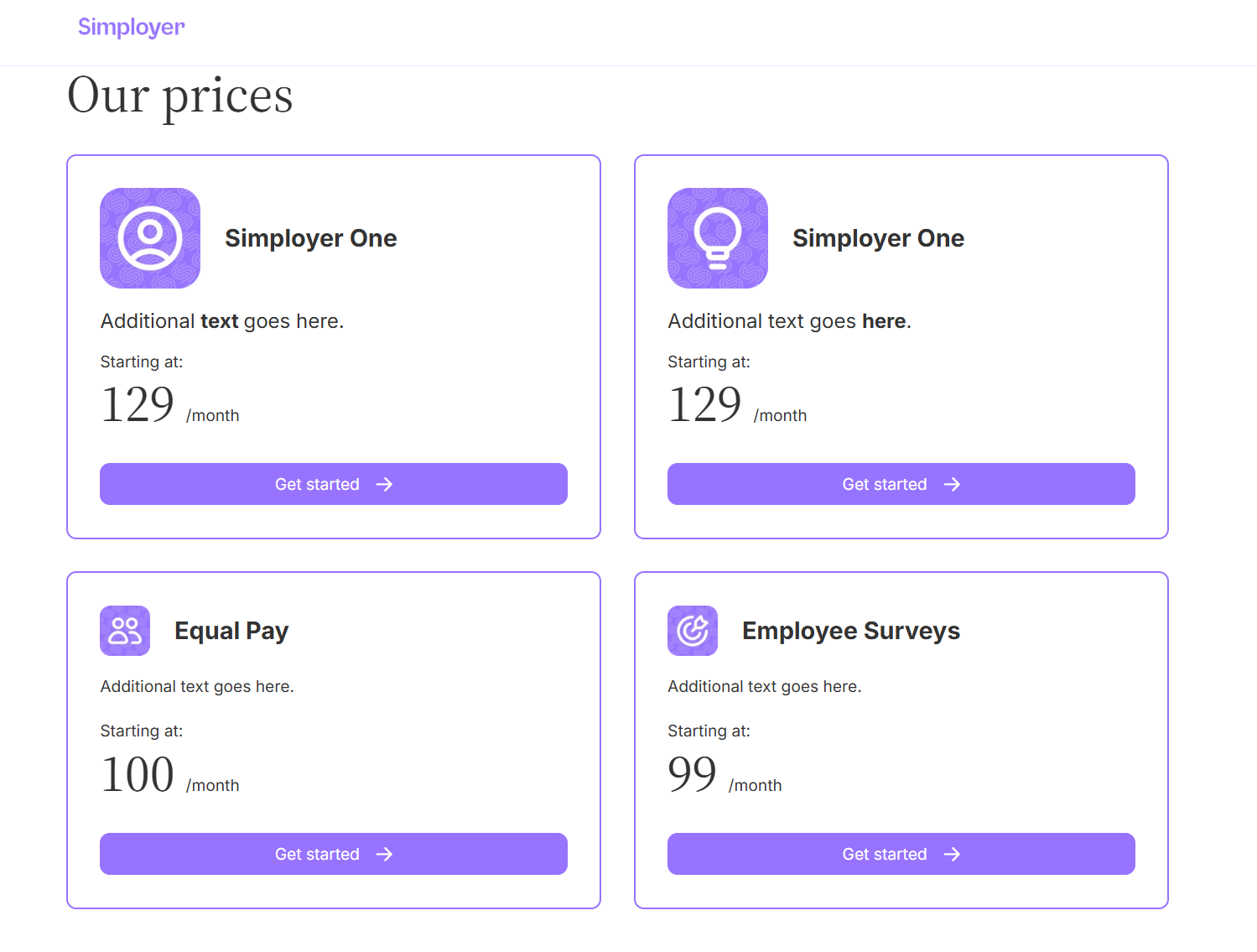
Task: Click the target icon beside Employee Surveys
Action: (x=693, y=631)
